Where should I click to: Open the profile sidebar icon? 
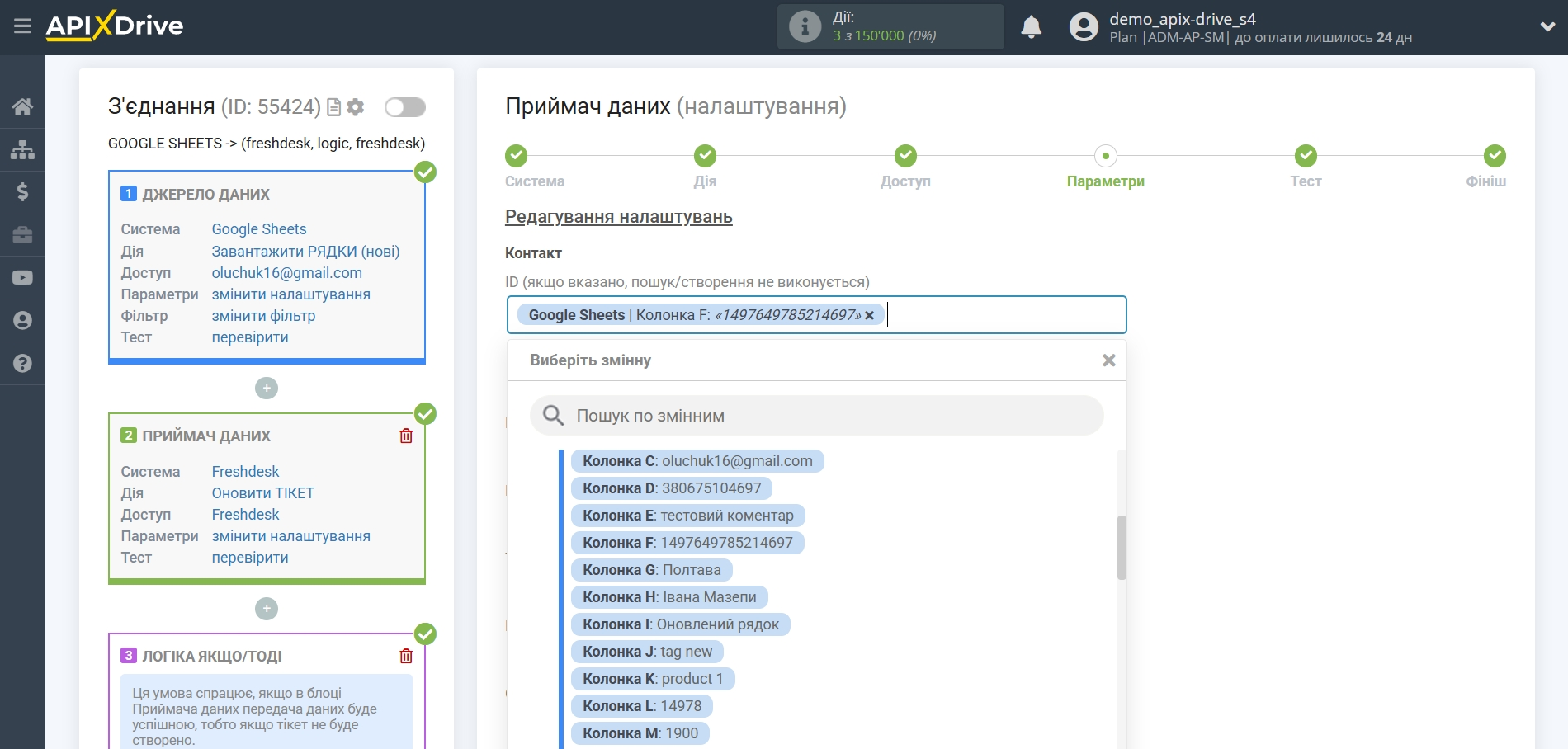pos(22,321)
